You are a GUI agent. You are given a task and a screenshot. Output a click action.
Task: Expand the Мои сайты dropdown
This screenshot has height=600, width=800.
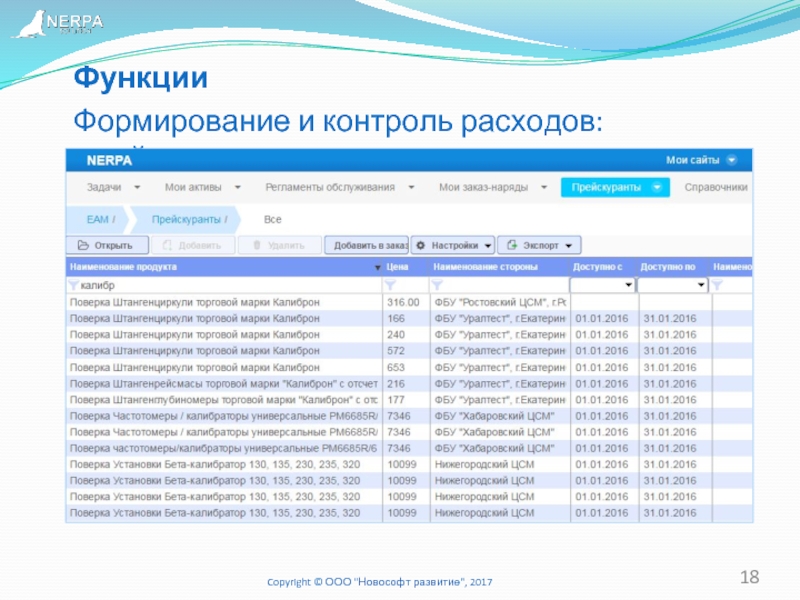(732, 159)
